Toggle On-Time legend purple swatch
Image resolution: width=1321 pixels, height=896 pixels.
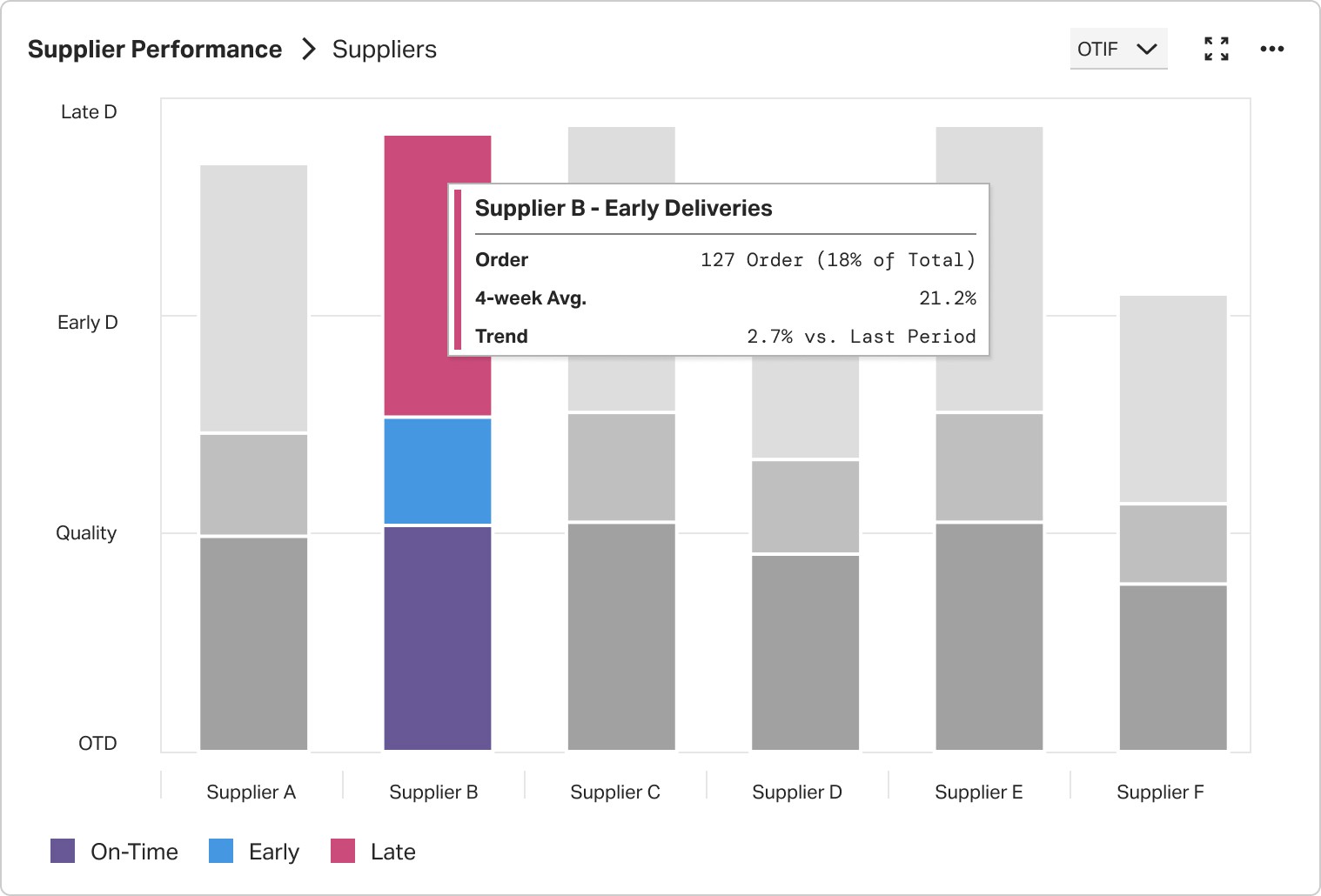point(63,851)
